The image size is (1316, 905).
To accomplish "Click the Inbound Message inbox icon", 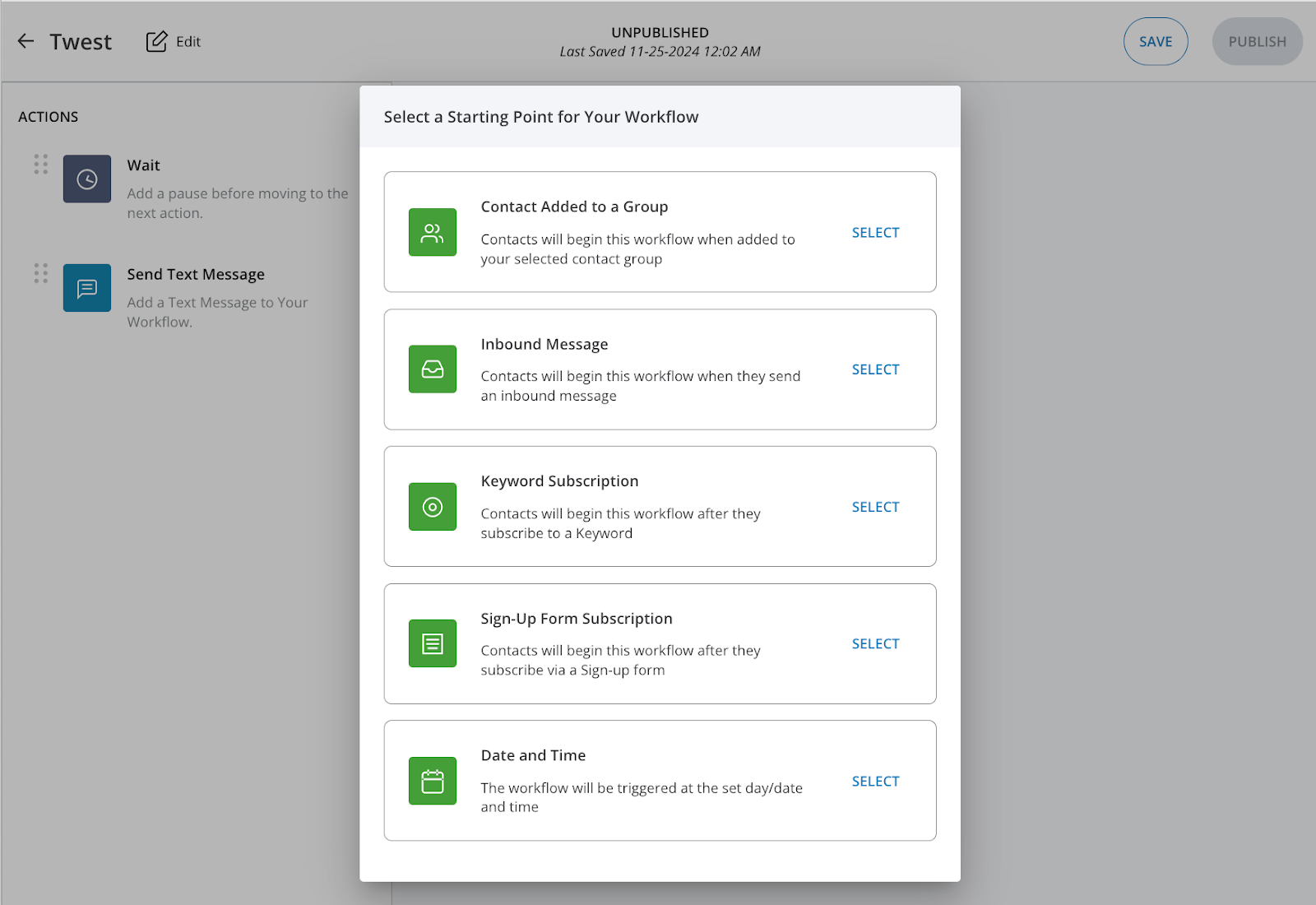I will tap(433, 369).
